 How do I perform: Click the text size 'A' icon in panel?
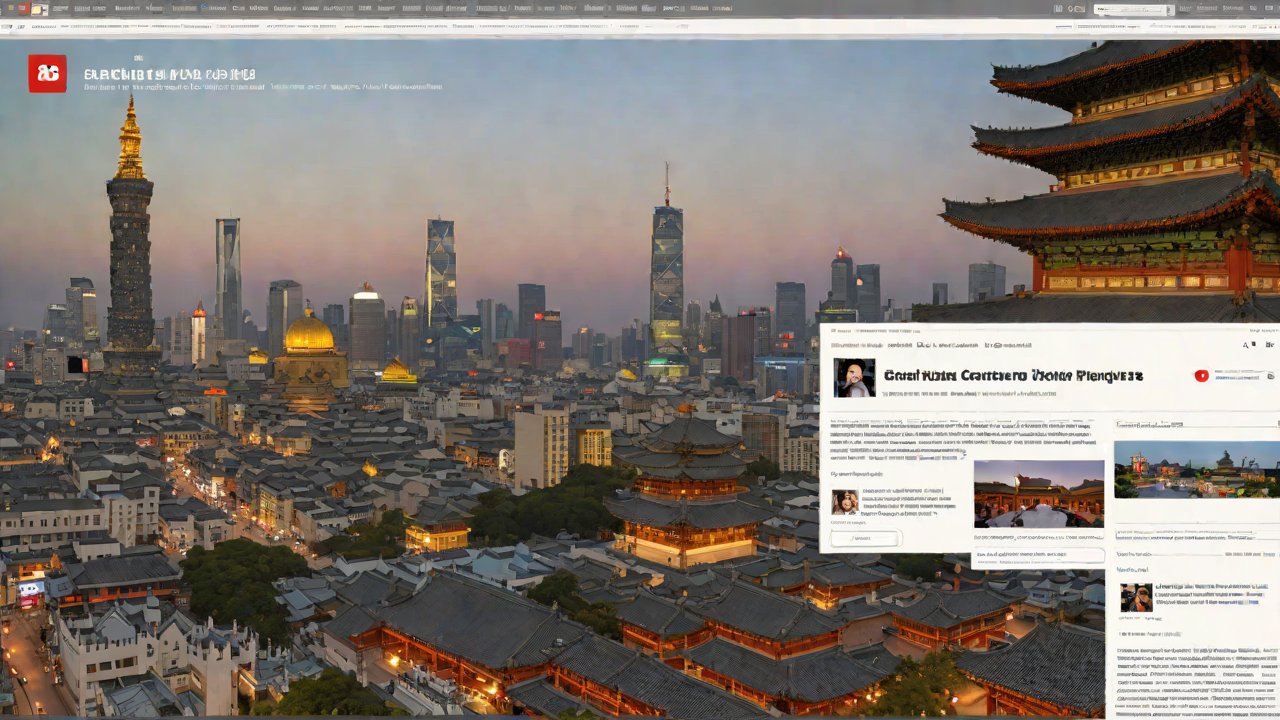pyautogui.click(x=1247, y=345)
